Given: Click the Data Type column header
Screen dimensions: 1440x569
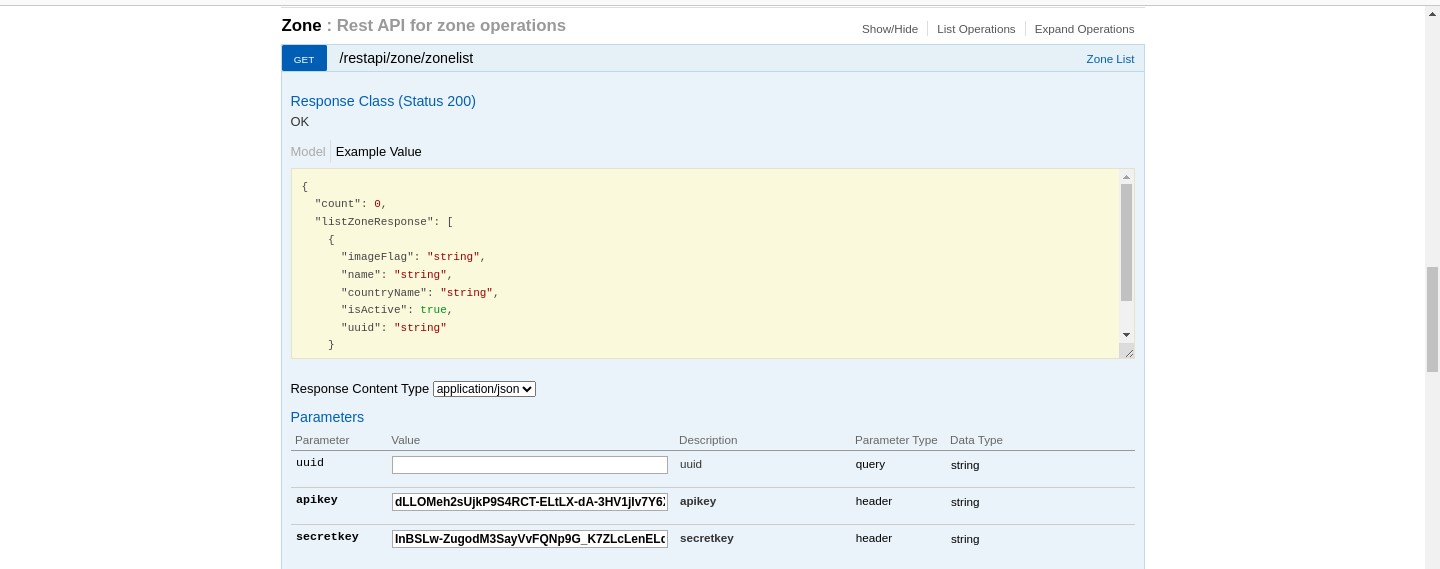Looking at the screenshot, I should click(x=976, y=440).
